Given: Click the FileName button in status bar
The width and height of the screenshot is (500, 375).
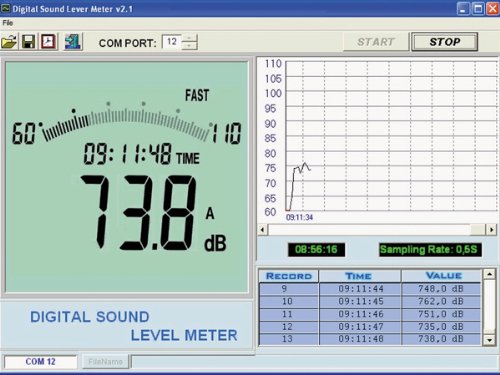Looking at the screenshot, I should pyautogui.click(x=105, y=362).
